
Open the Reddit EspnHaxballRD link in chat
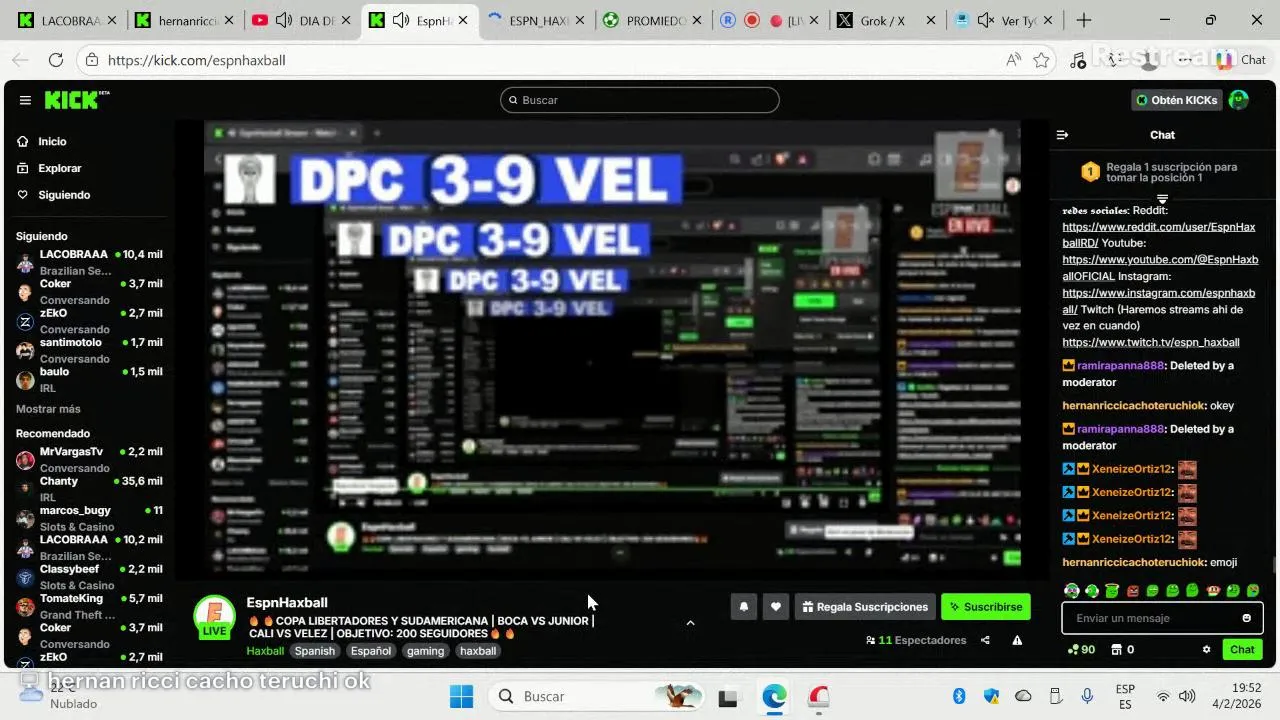[1158, 235]
